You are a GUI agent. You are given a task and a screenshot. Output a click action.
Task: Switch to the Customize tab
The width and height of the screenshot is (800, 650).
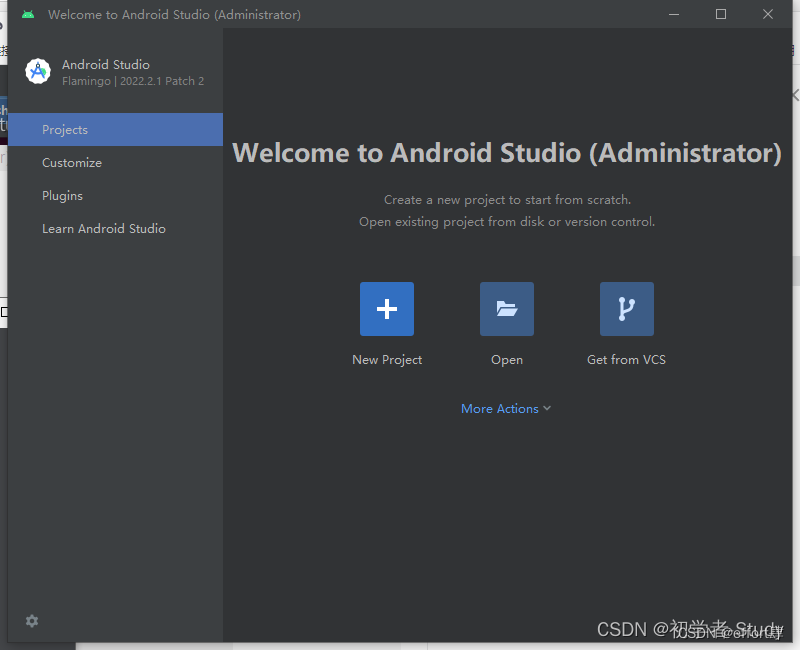[x=115, y=163]
